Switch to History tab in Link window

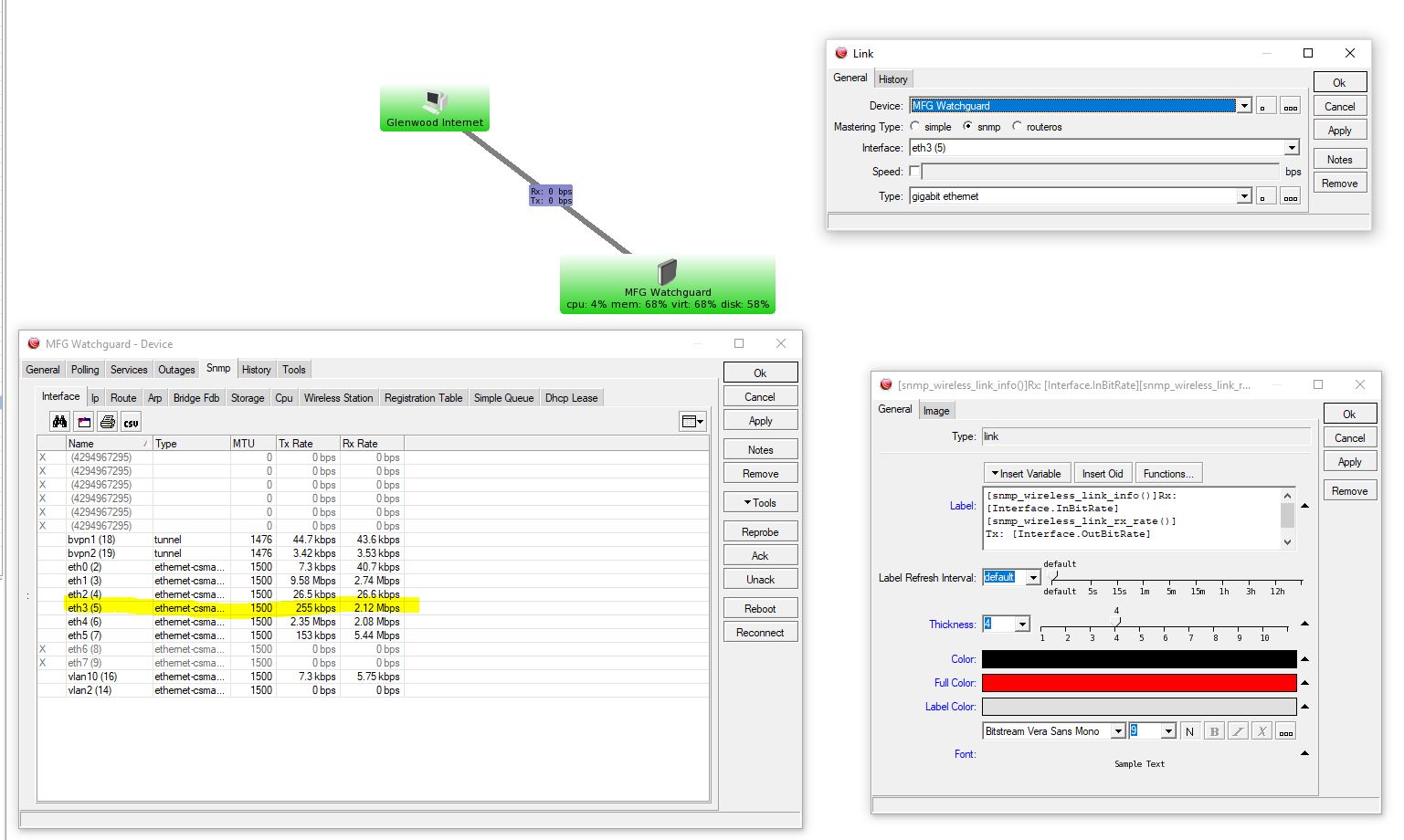(x=893, y=79)
